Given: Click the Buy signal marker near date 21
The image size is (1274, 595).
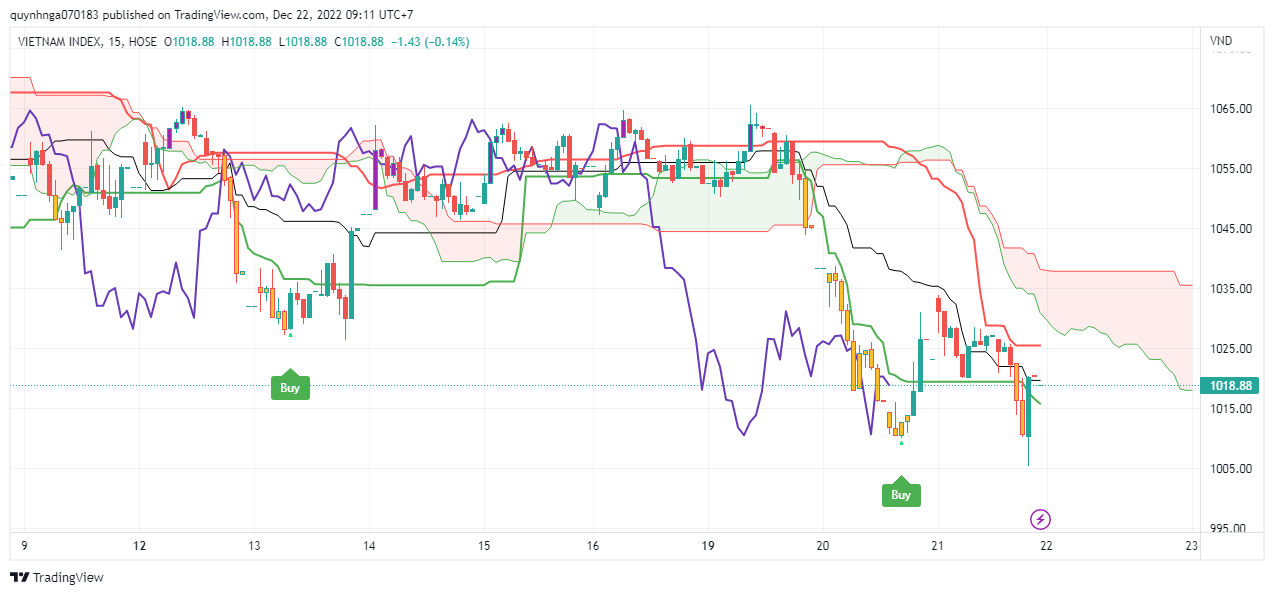Looking at the screenshot, I should (x=901, y=494).
